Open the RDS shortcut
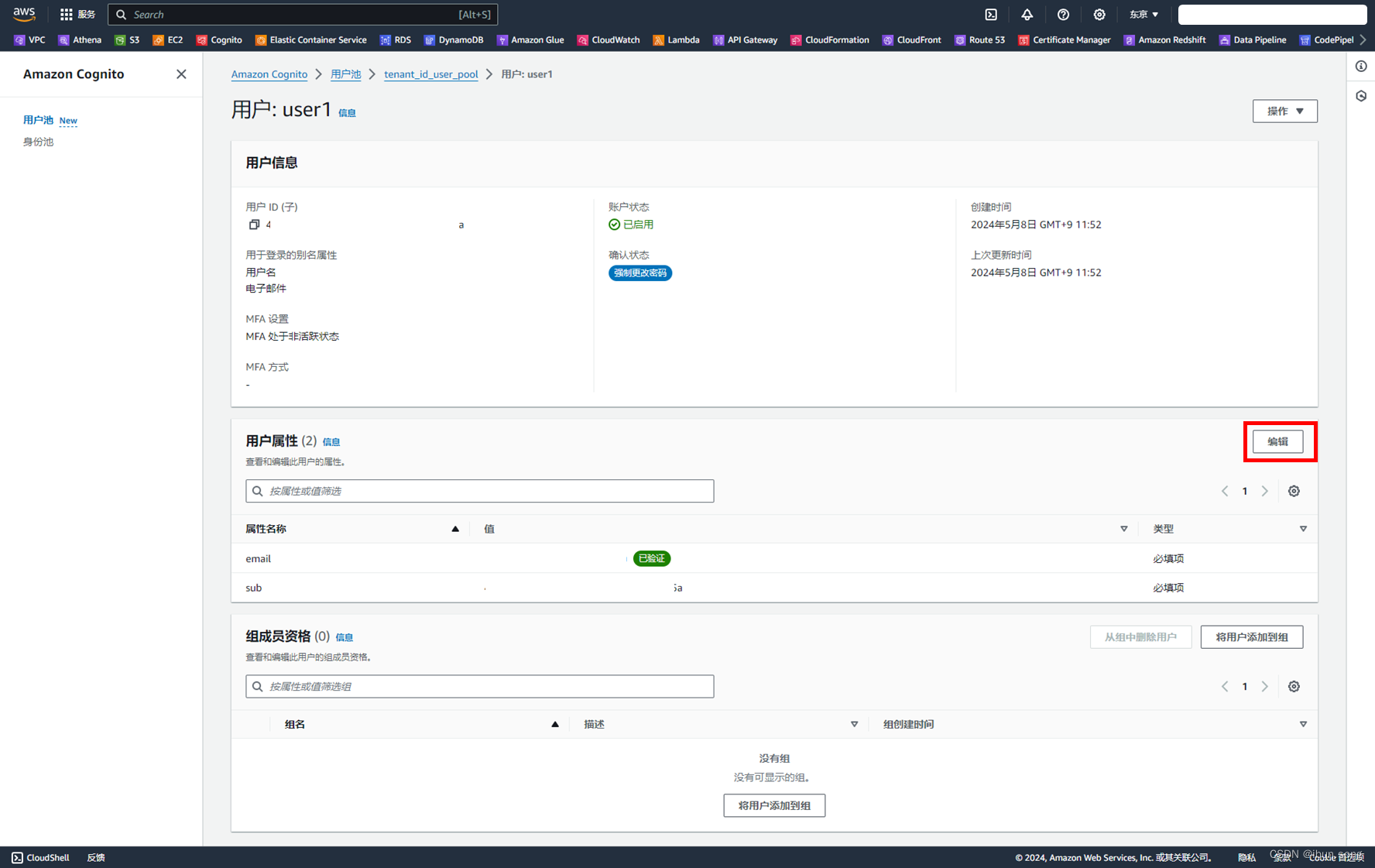 (x=396, y=40)
